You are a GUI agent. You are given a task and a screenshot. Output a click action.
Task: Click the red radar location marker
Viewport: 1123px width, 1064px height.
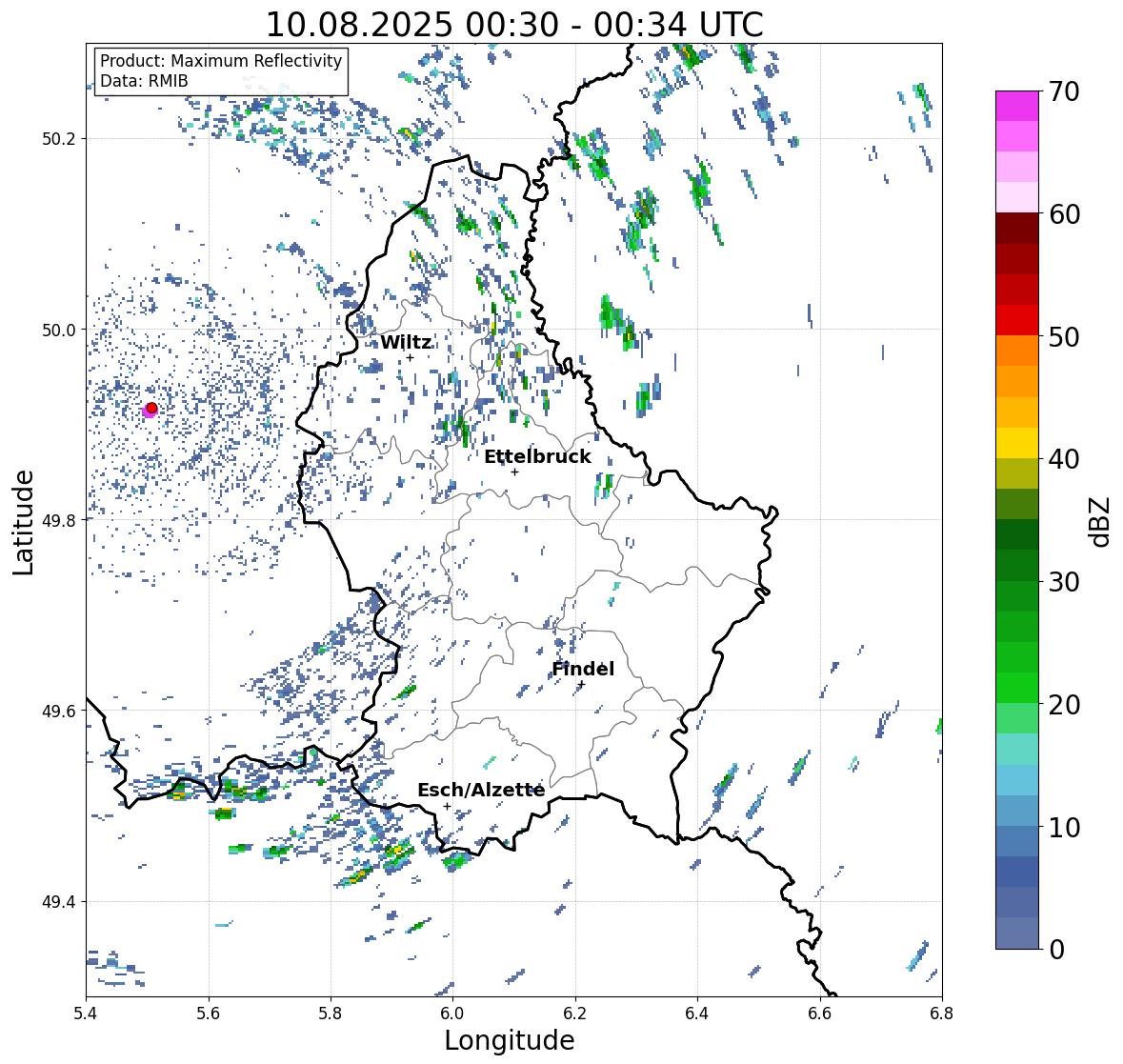[x=151, y=408]
